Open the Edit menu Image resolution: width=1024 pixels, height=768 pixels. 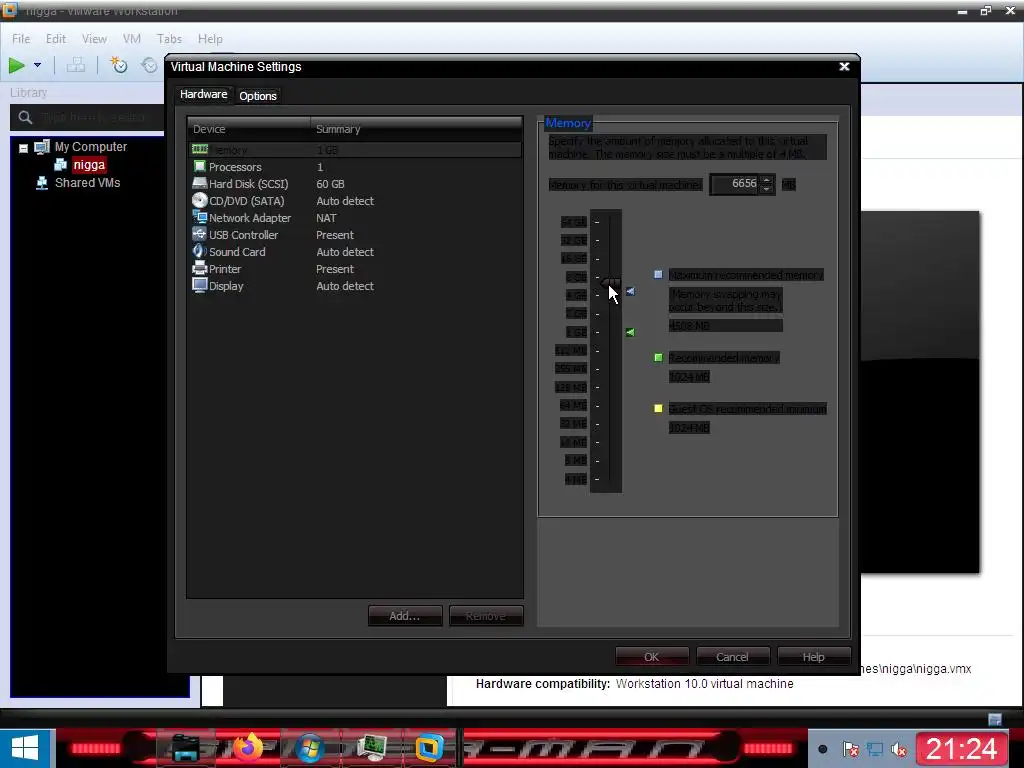click(56, 39)
